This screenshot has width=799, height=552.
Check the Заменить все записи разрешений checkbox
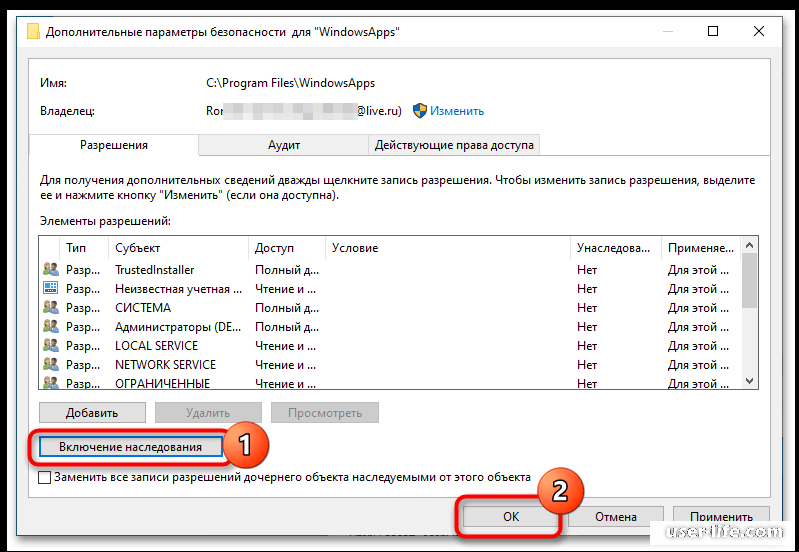click(x=45, y=478)
